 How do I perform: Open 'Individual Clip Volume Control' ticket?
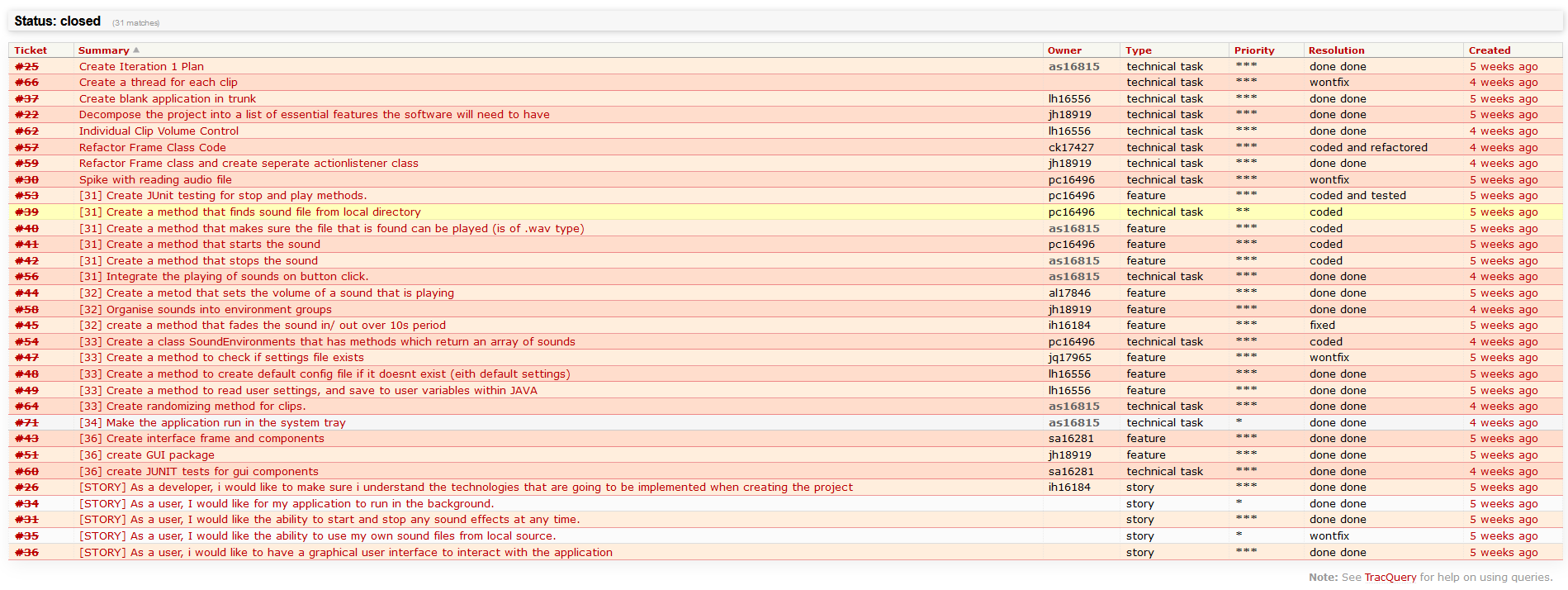click(x=159, y=131)
